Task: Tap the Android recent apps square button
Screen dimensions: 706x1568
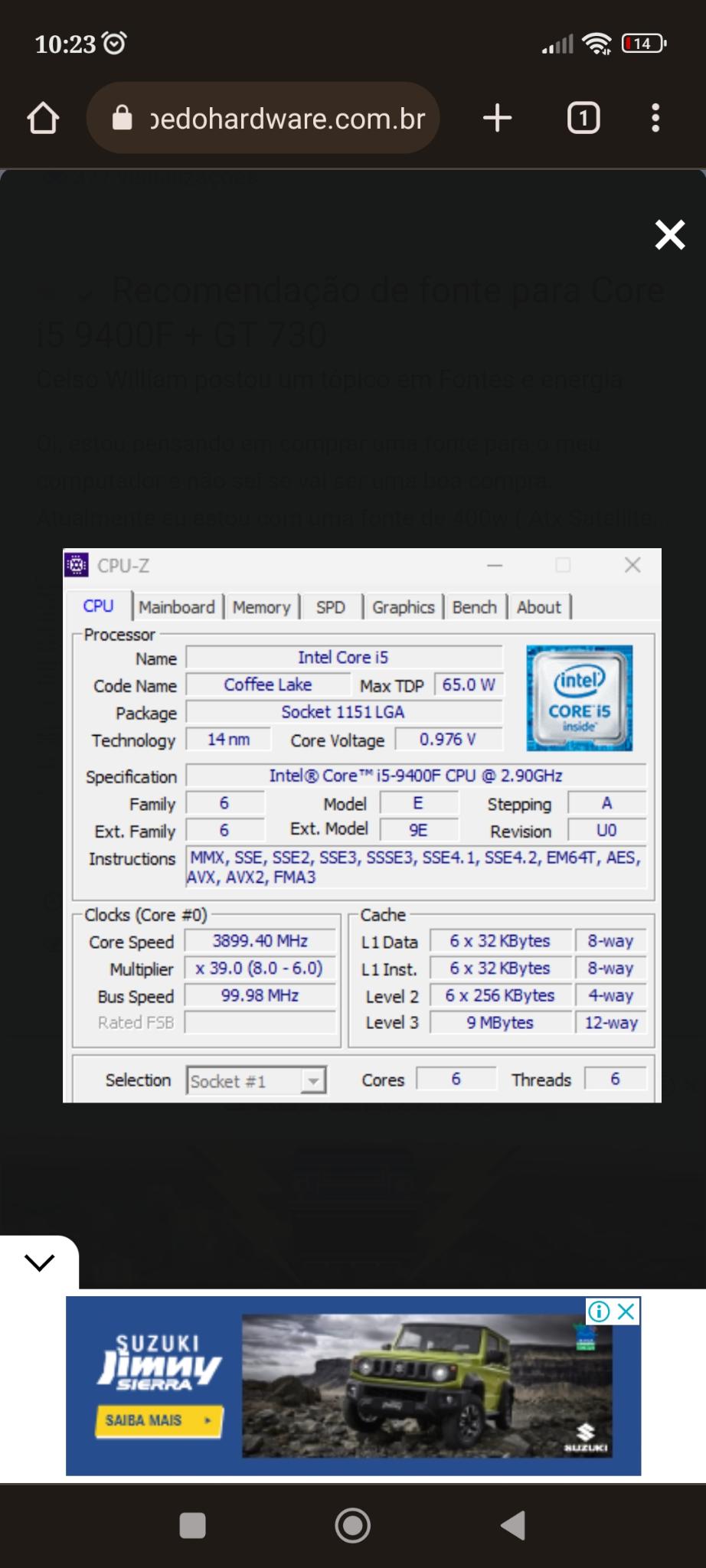Action: 192,1526
